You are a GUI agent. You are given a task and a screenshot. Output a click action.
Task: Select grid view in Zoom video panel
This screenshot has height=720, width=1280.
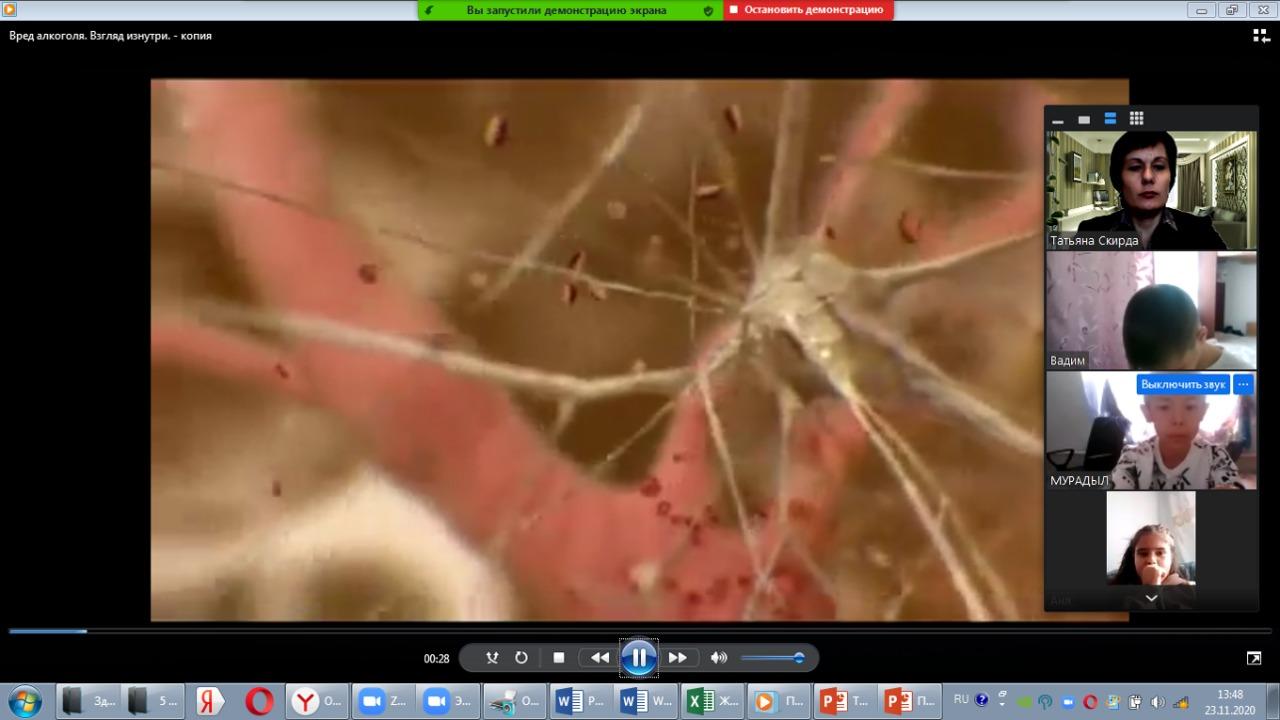1136,119
